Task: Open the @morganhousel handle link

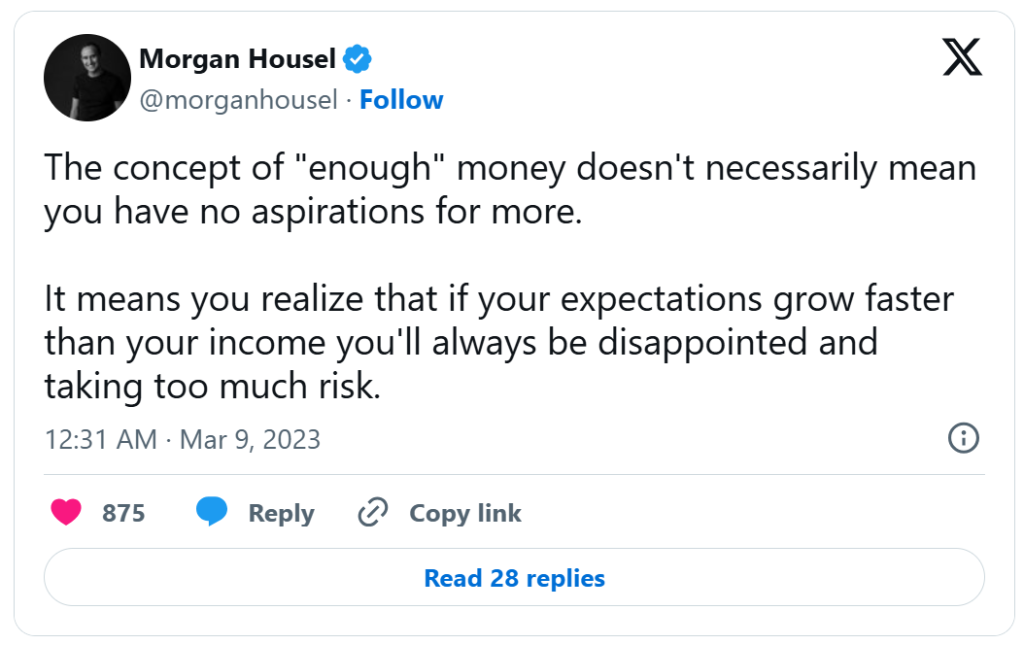Action: pos(238,100)
